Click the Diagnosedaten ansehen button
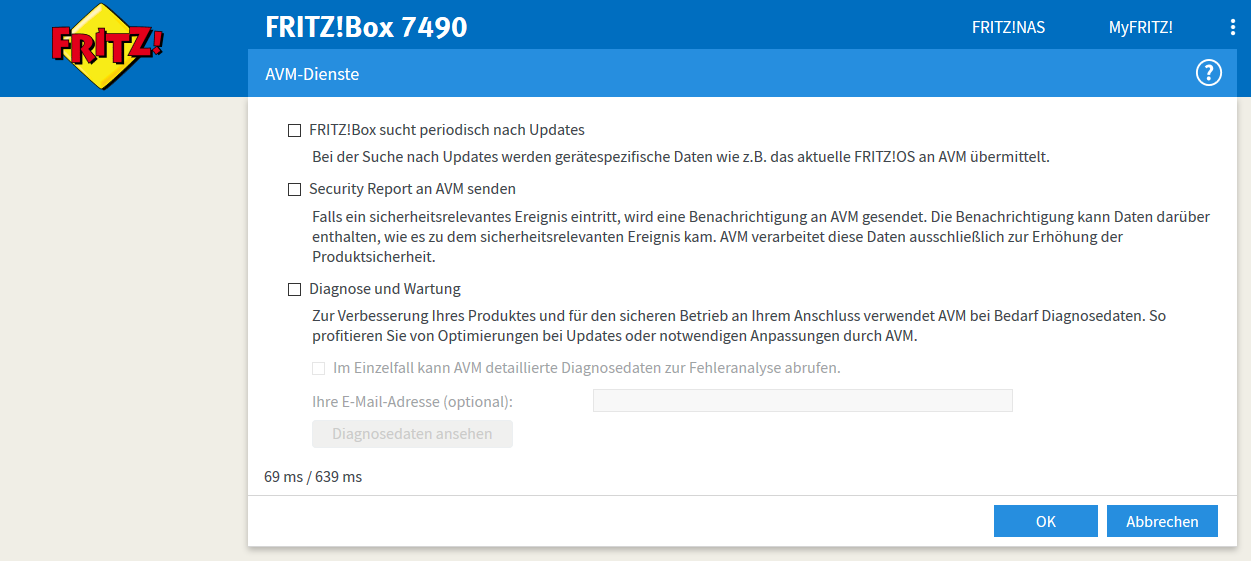This screenshot has height=561, width=1251. click(x=412, y=434)
